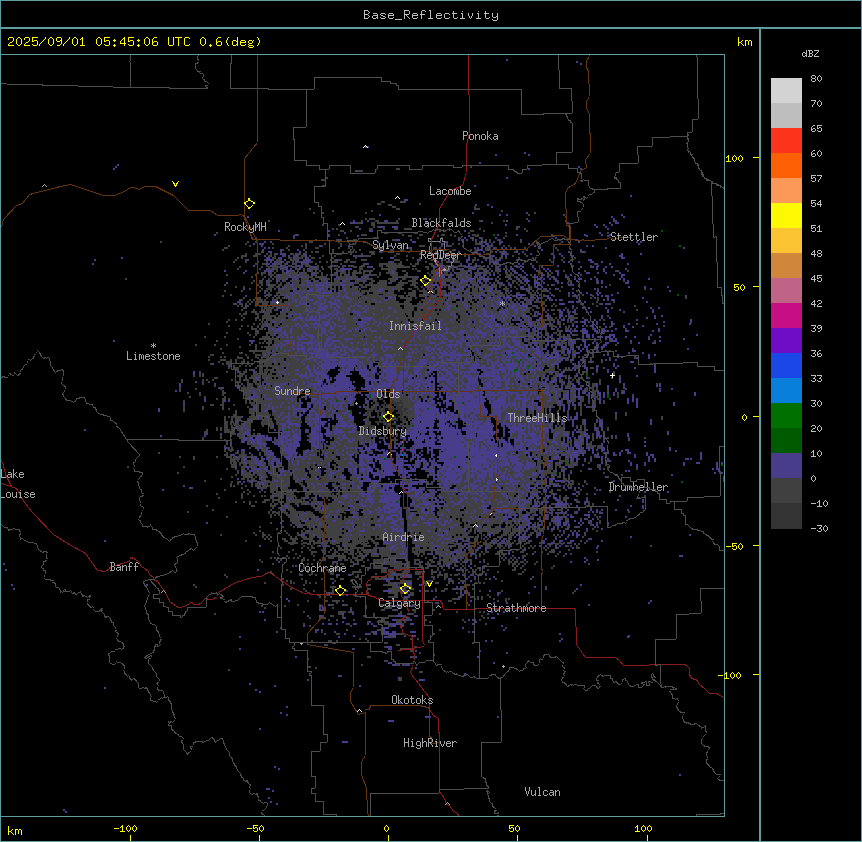Pick the yellow 54 dBZ legend swatch
Viewport: 862px width, 842px height.
[x=786, y=215]
